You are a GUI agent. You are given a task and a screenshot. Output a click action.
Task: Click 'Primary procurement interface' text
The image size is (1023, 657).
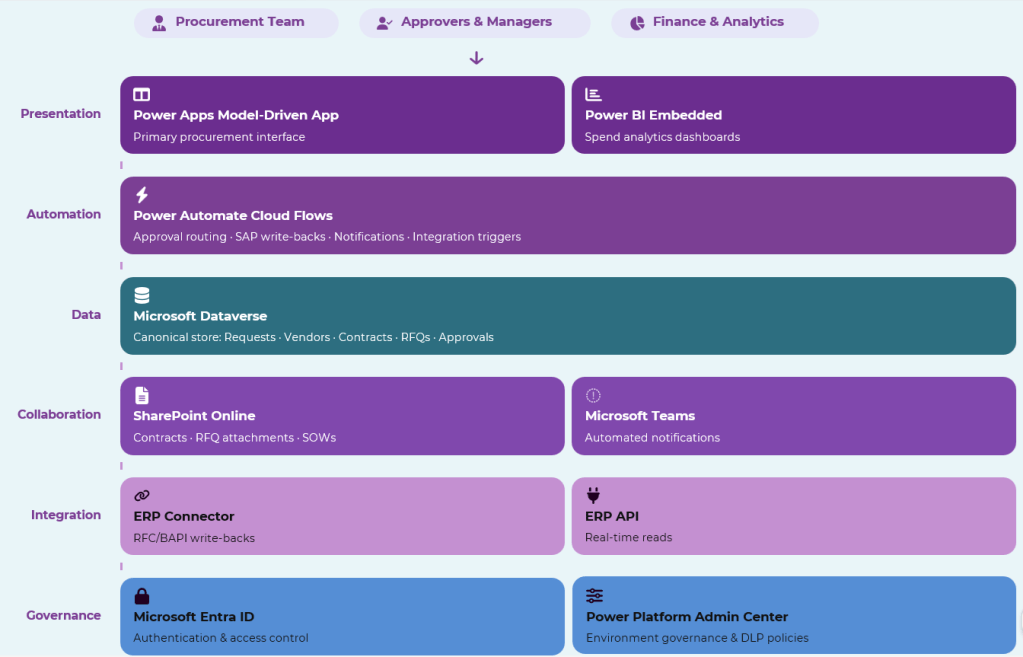click(219, 137)
